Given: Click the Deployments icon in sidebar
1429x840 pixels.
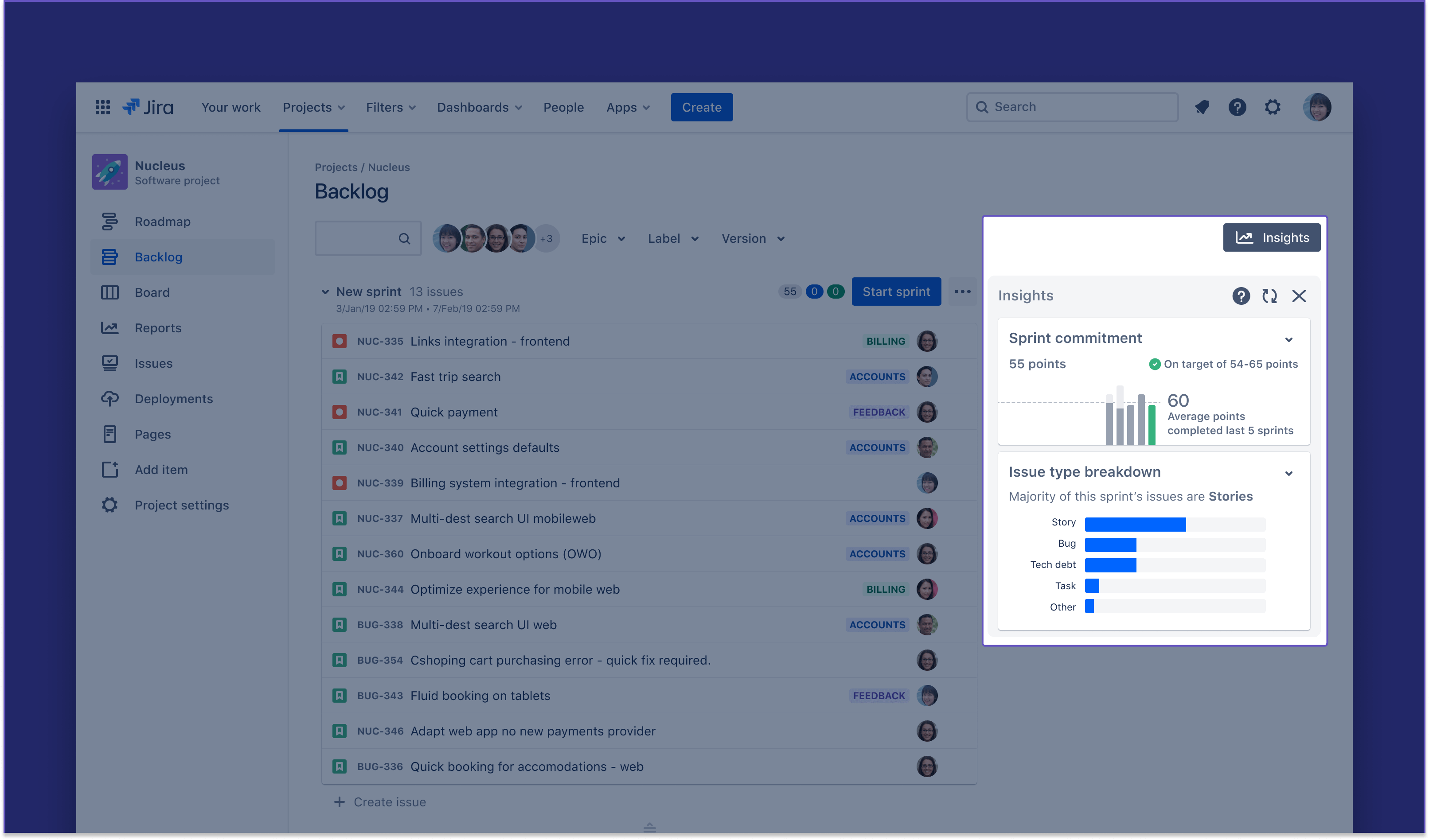Looking at the screenshot, I should click(x=110, y=398).
